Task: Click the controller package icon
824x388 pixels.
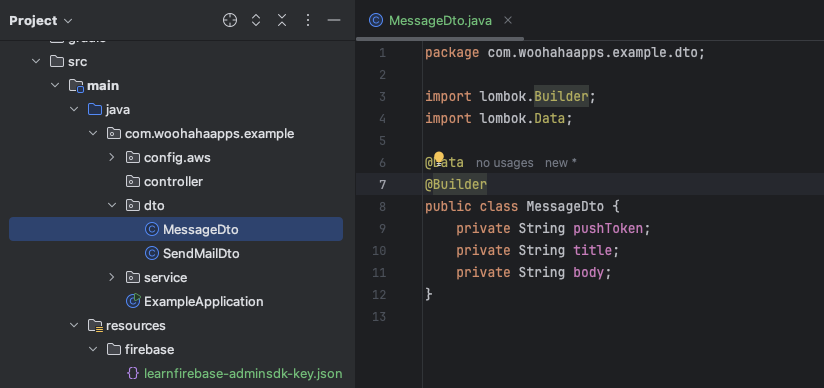Action: (x=132, y=181)
